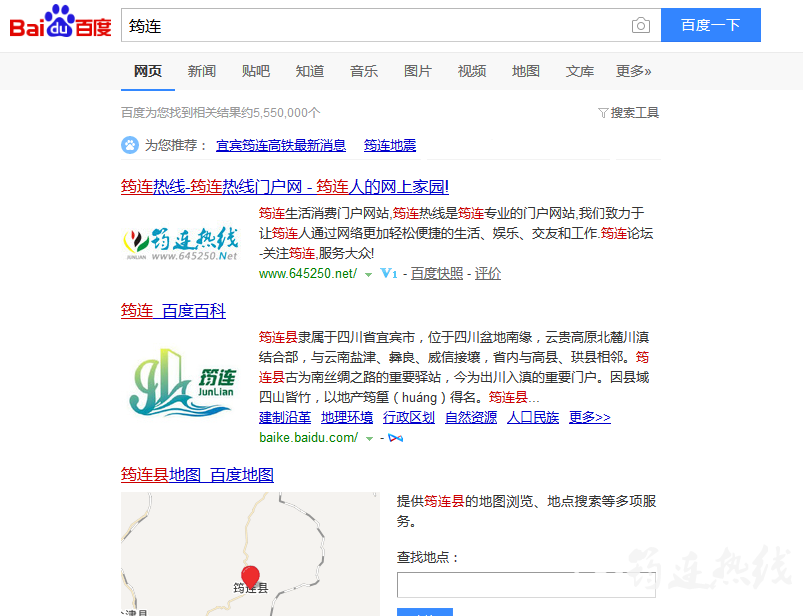Open 搜索工具 search tools
Screen dimensions: 803x616
pyautogui.click(x=635, y=113)
